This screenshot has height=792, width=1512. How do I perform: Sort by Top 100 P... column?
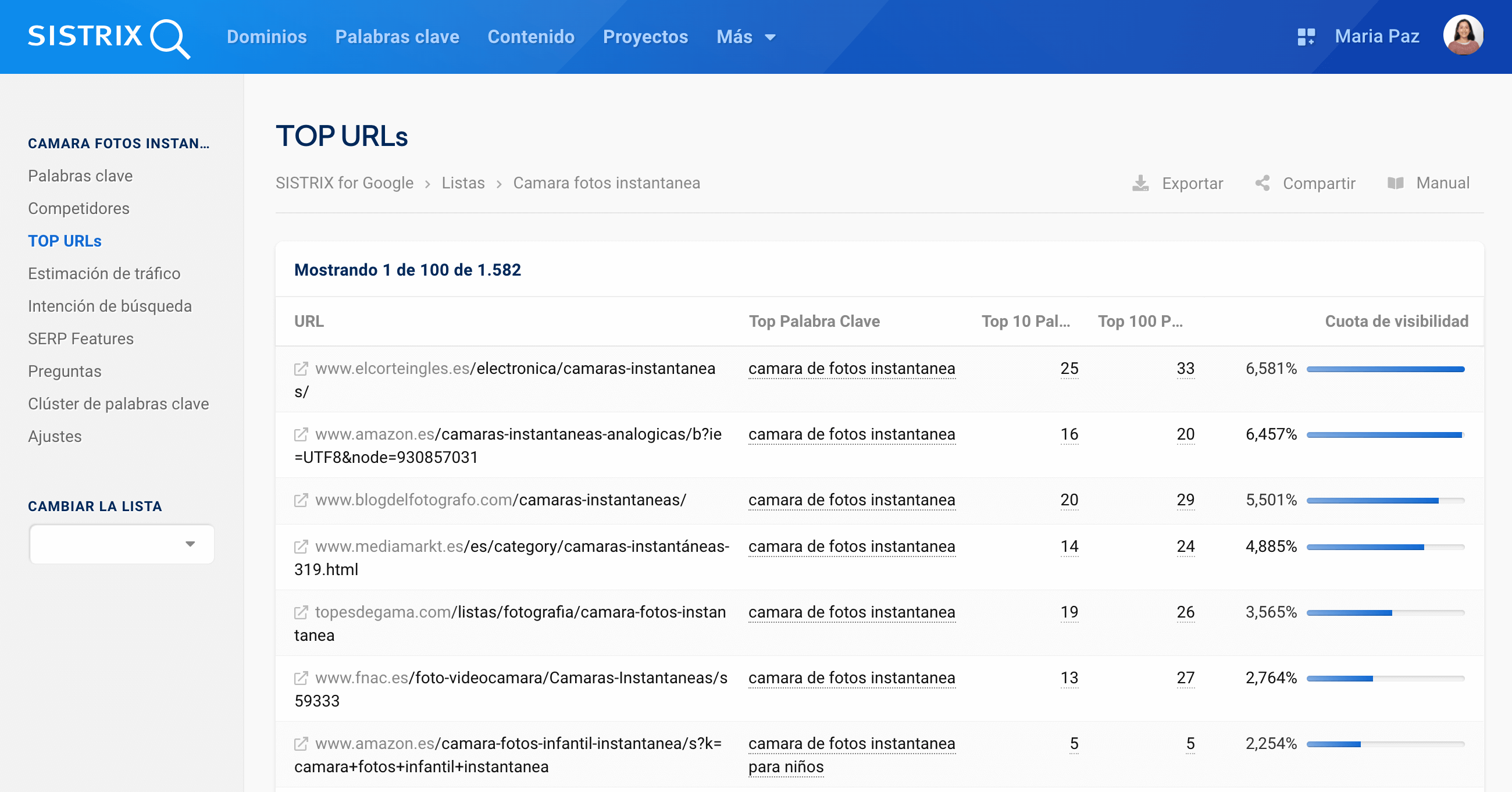coord(1140,321)
